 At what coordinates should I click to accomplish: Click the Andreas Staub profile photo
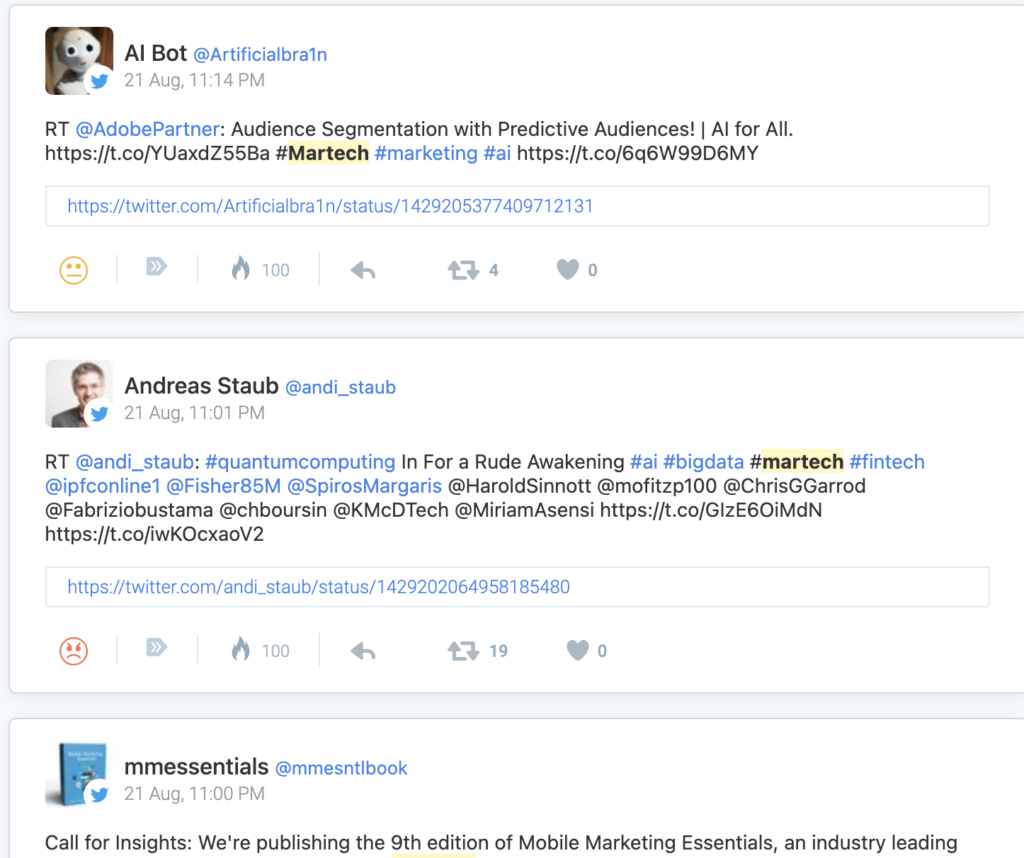point(79,394)
